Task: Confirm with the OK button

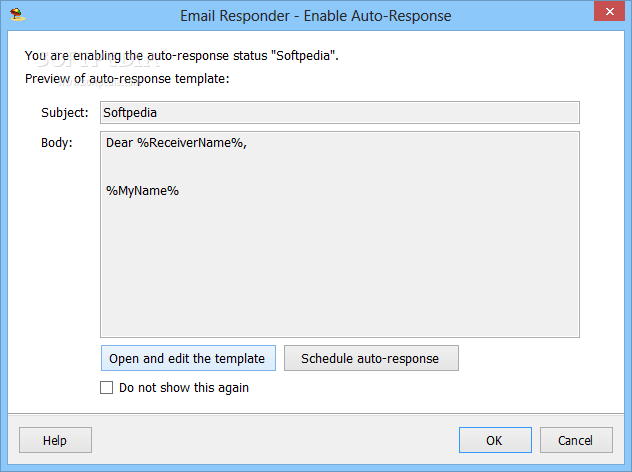Action: point(495,440)
